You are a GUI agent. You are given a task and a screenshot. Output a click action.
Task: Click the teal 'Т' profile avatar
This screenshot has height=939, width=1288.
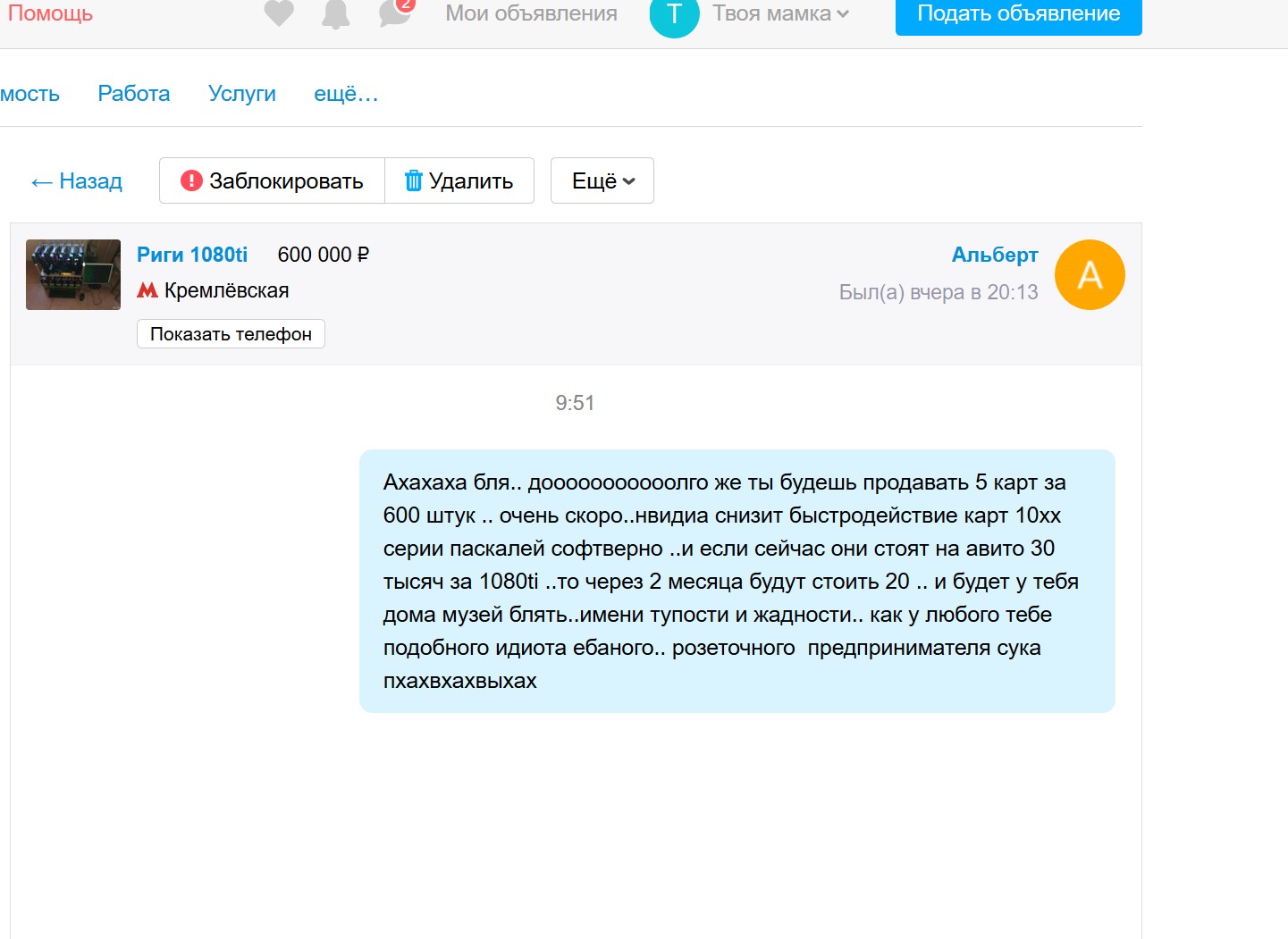(x=674, y=15)
